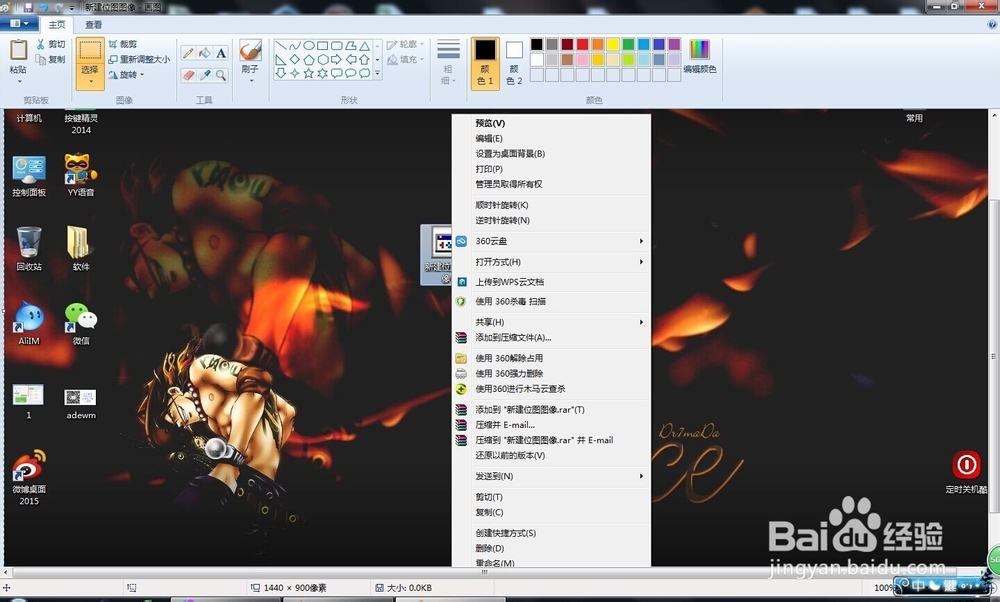Click the Paste (粘贴) clipboard icon

point(18,50)
